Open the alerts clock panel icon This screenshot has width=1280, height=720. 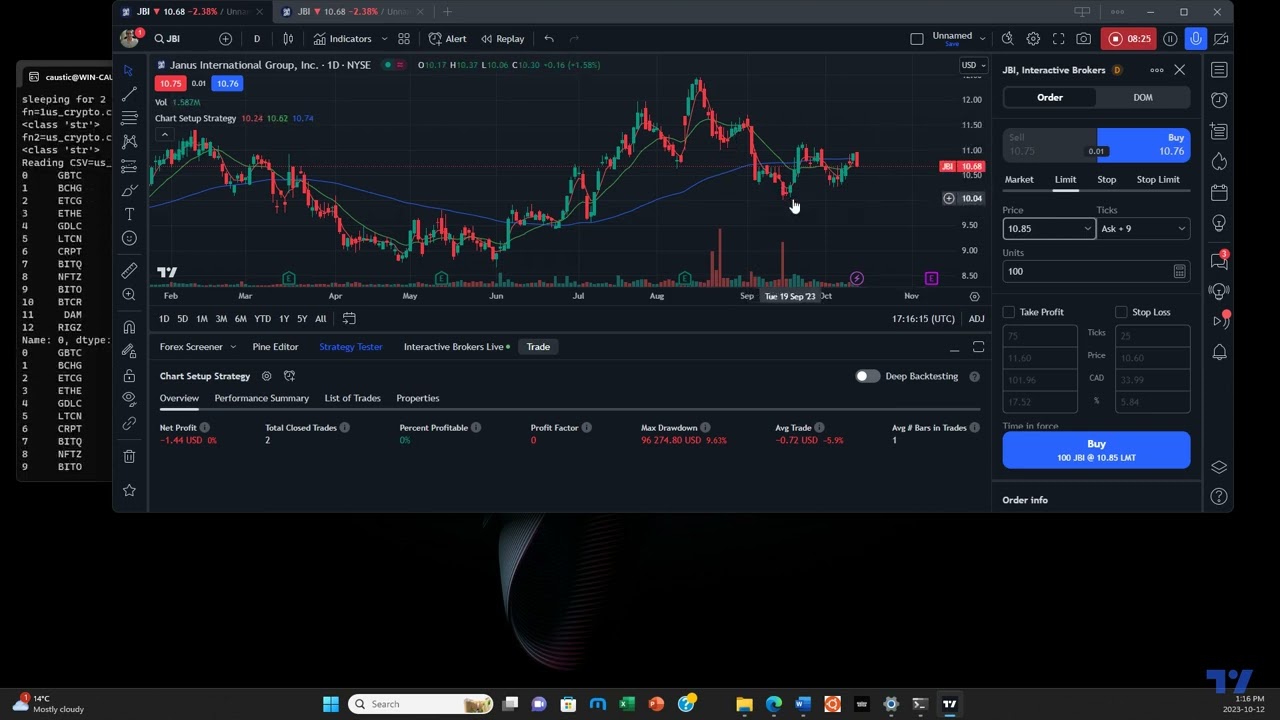coord(1219,100)
